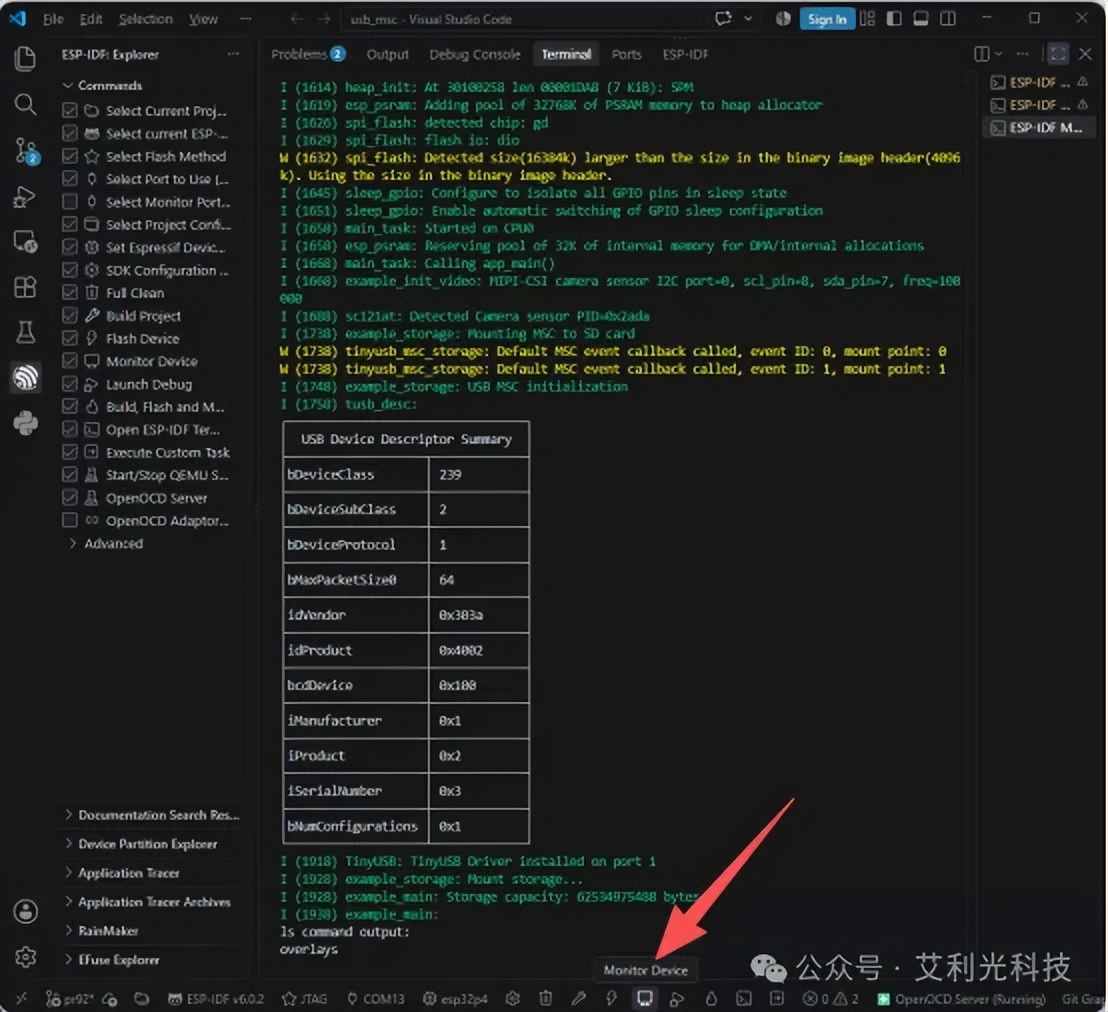Open the Selection menu
The width and height of the screenshot is (1108, 1012).
pyautogui.click(x=146, y=19)
